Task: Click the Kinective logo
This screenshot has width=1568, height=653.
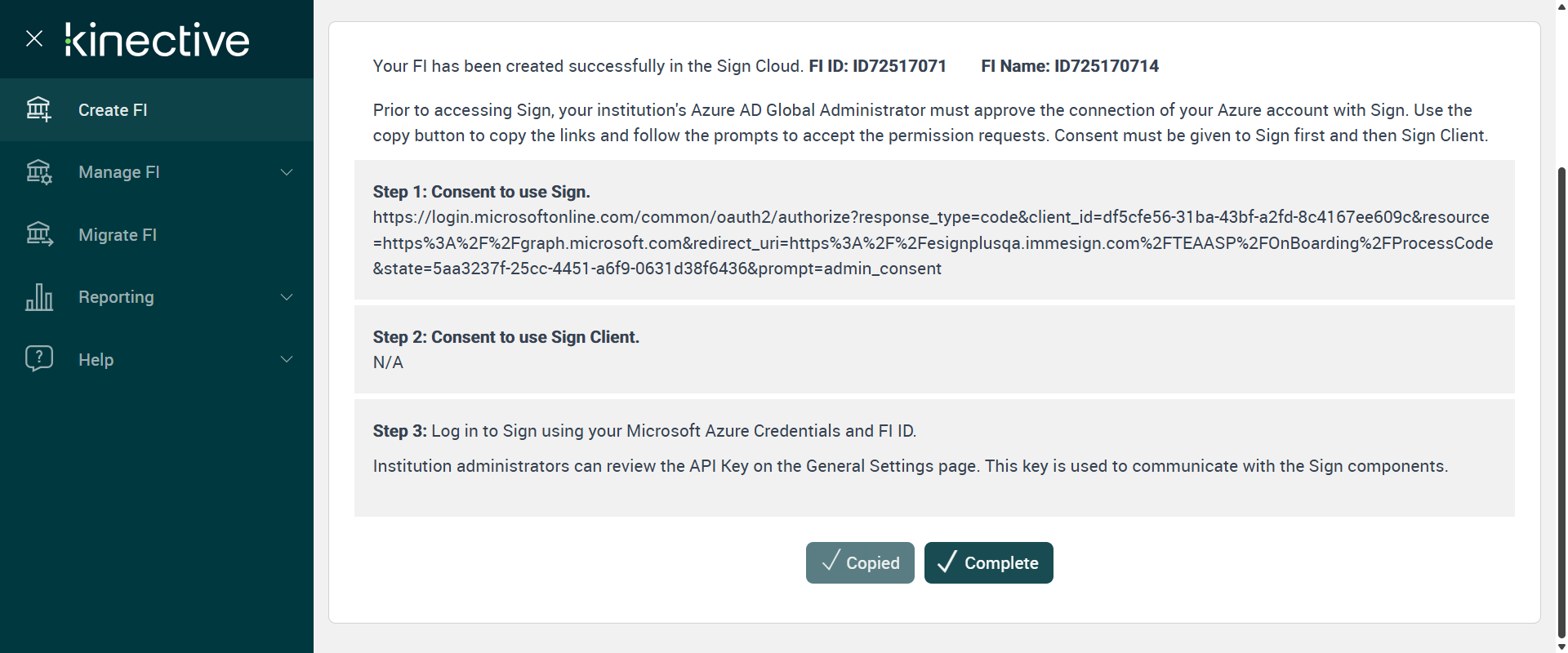Action: (x=157, y=40)
